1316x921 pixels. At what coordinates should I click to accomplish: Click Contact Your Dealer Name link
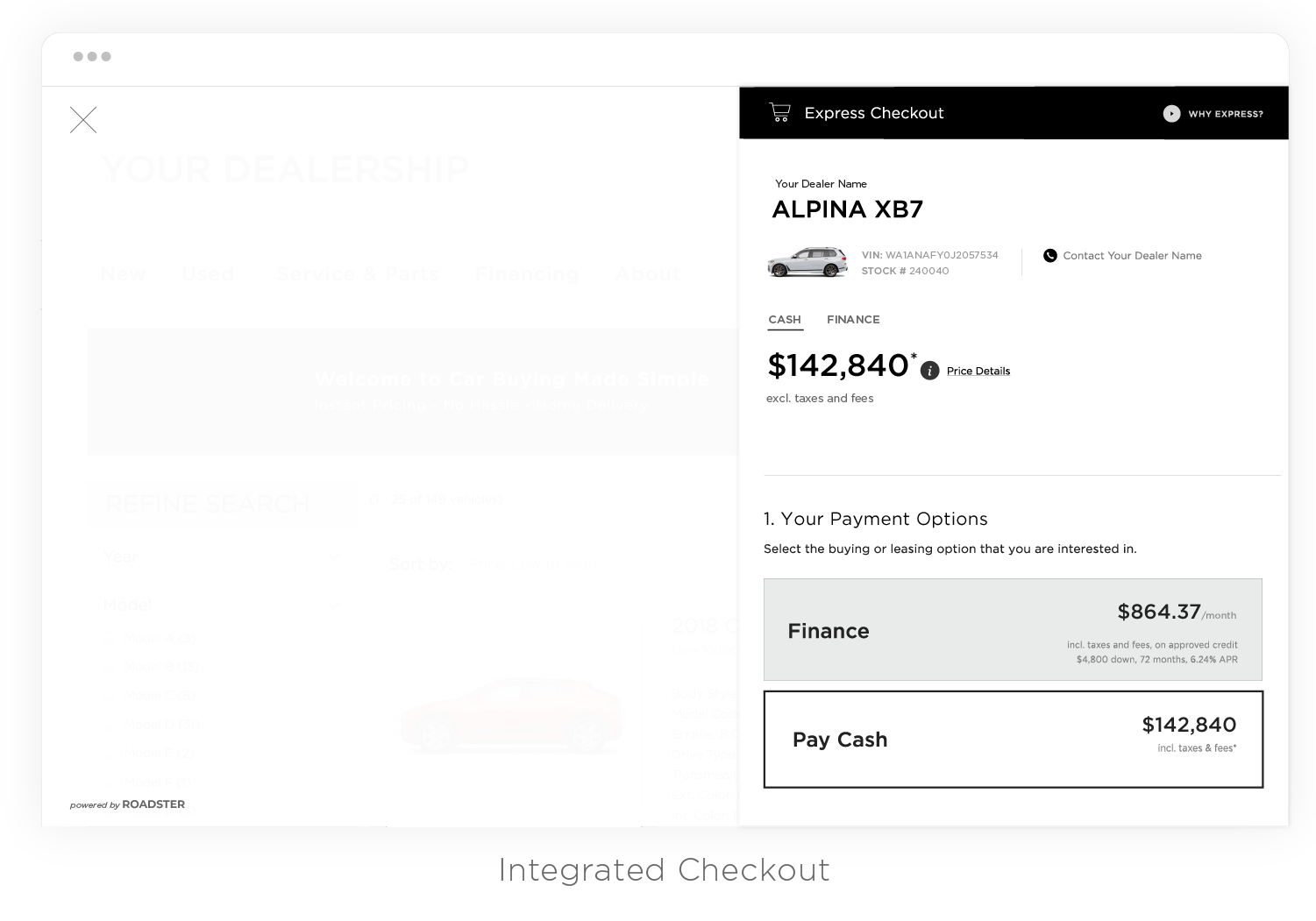click(x=1132, y=256)
